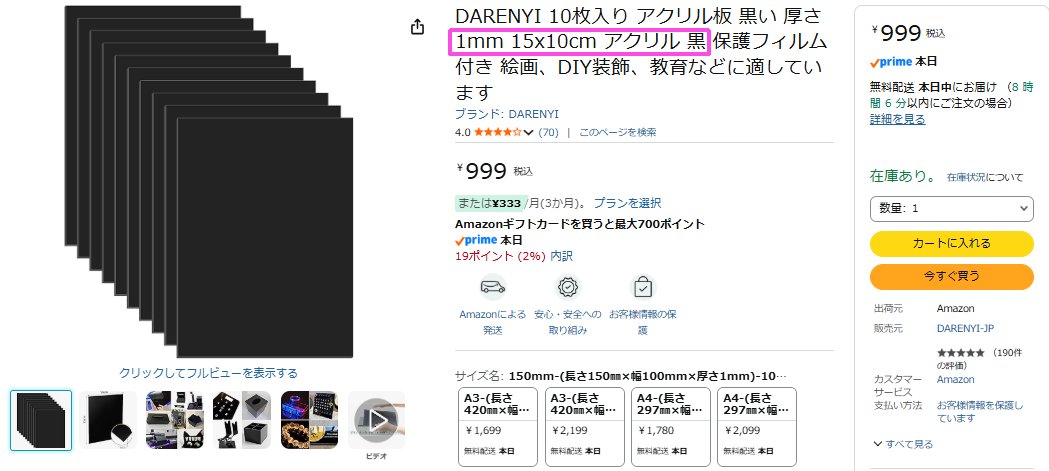
Task: Click the share icon above the title
Action: point(417,27)
